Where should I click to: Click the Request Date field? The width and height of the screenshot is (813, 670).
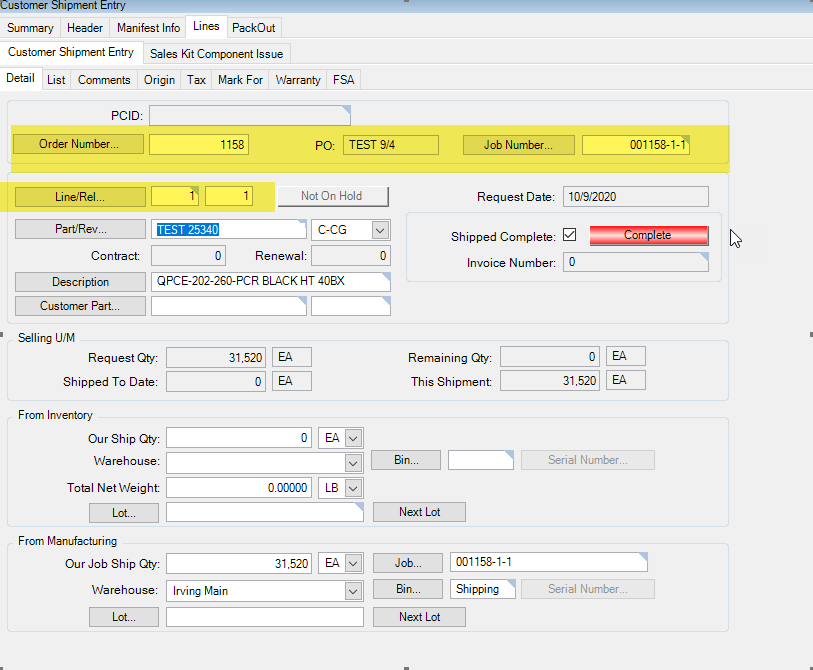coord(636,197)
